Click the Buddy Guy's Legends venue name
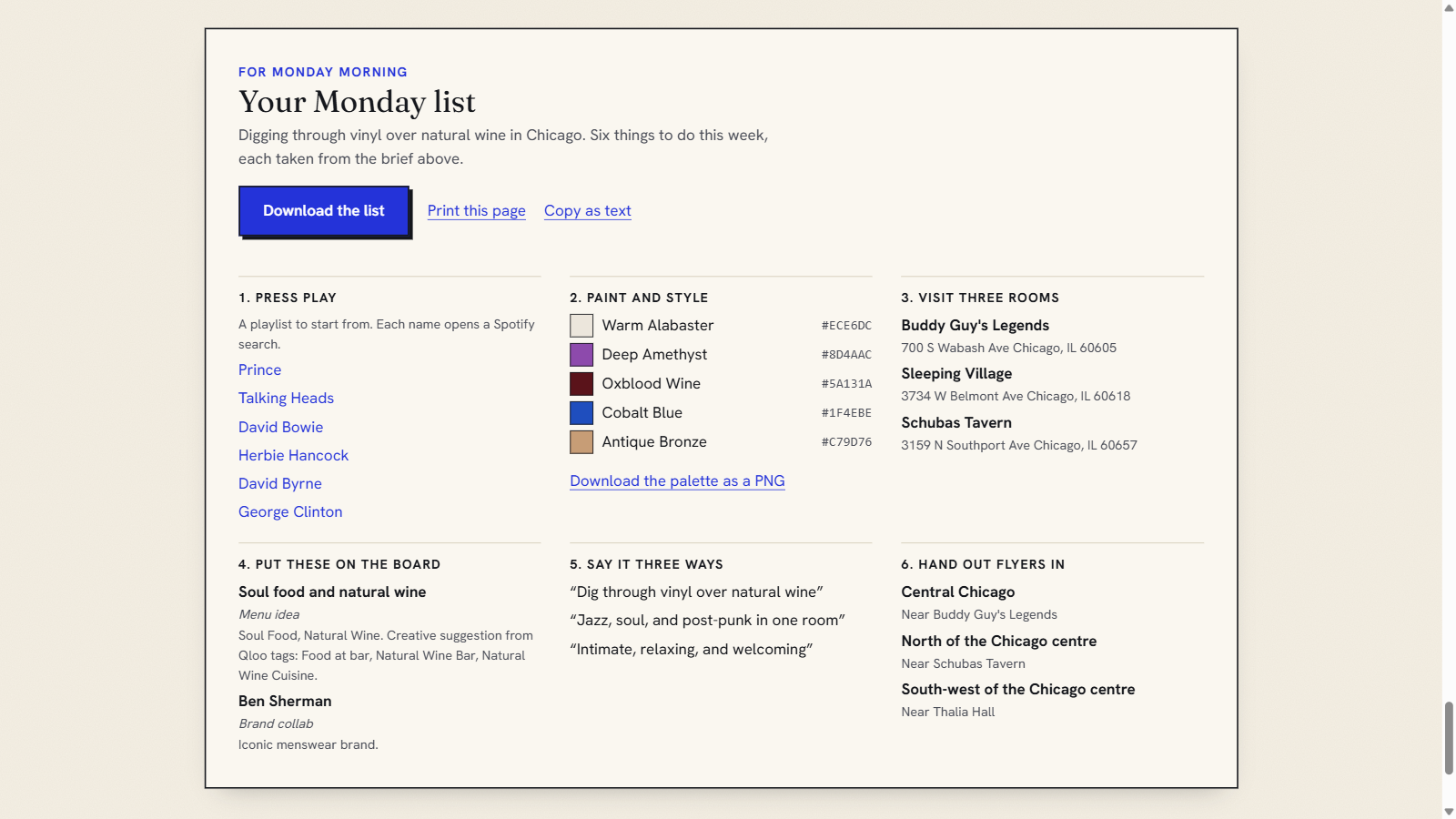The width and height of the screenshot is (1456, 819). (975, 325)
